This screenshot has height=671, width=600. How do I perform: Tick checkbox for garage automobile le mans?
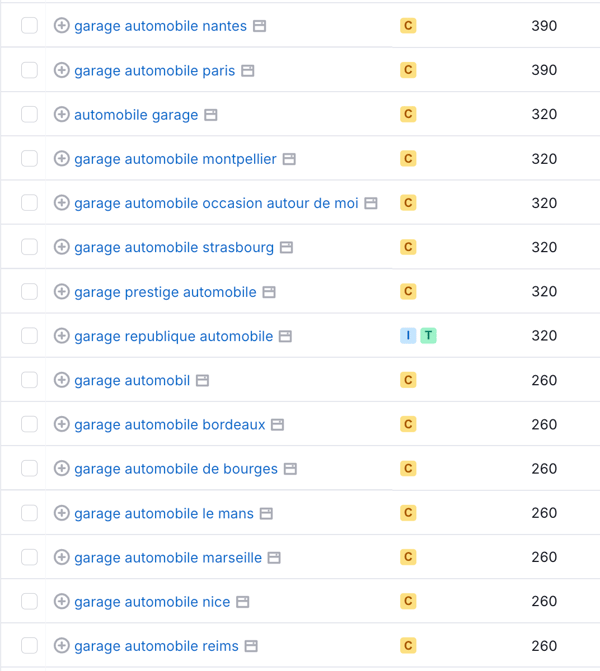tap(29, 513)
